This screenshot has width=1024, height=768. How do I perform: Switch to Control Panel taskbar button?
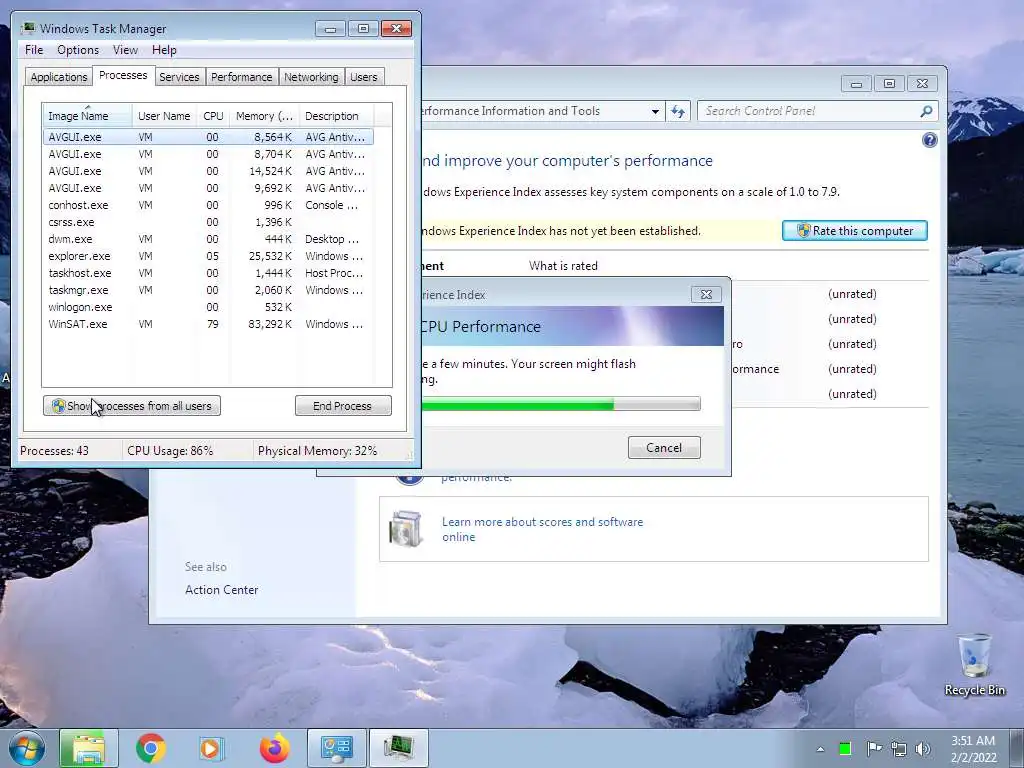[x=337, y=748]
